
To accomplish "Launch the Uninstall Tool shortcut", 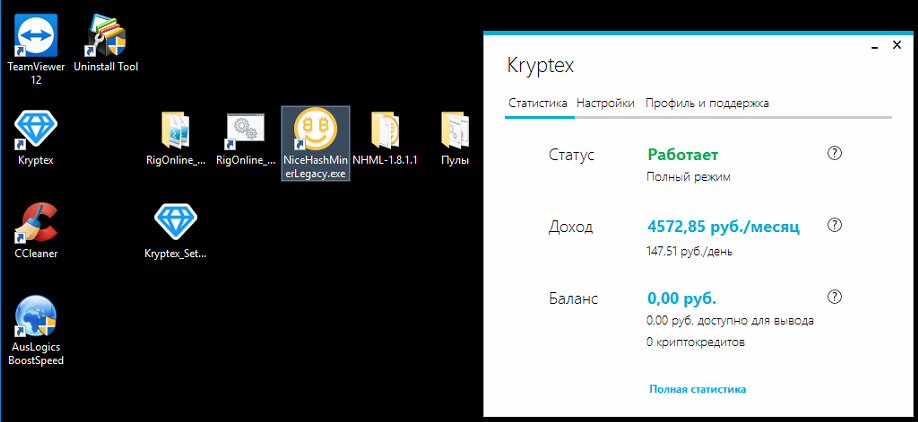I will (x=105, y=42).
